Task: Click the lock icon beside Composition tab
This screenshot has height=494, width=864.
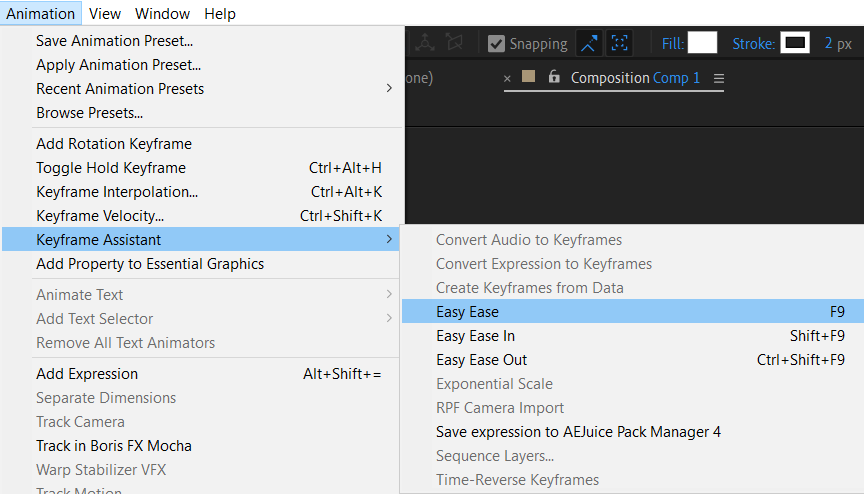Action: tap(554, 78)
